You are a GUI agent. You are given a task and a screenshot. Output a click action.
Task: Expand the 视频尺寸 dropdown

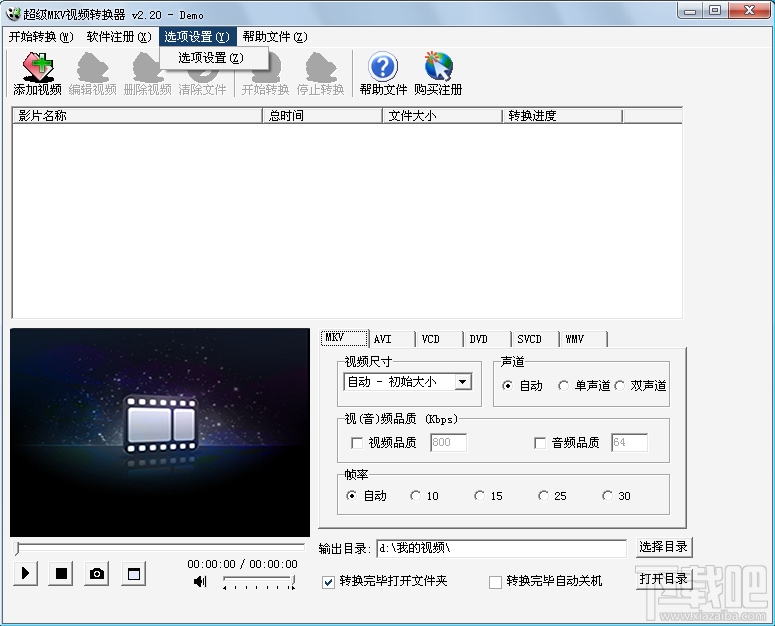(463, 382)
